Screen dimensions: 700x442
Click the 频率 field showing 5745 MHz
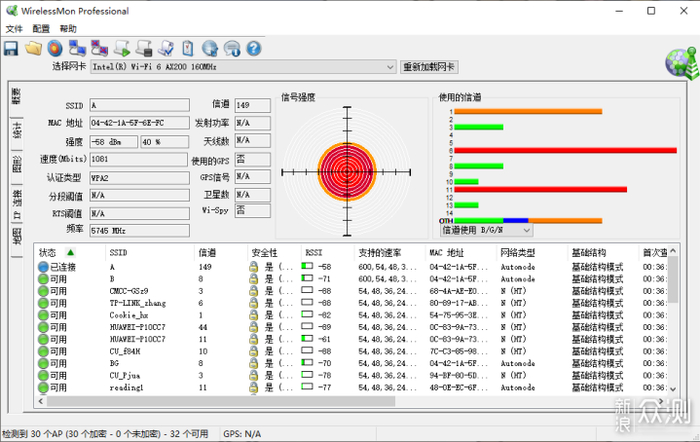click(x=140, y=231)
